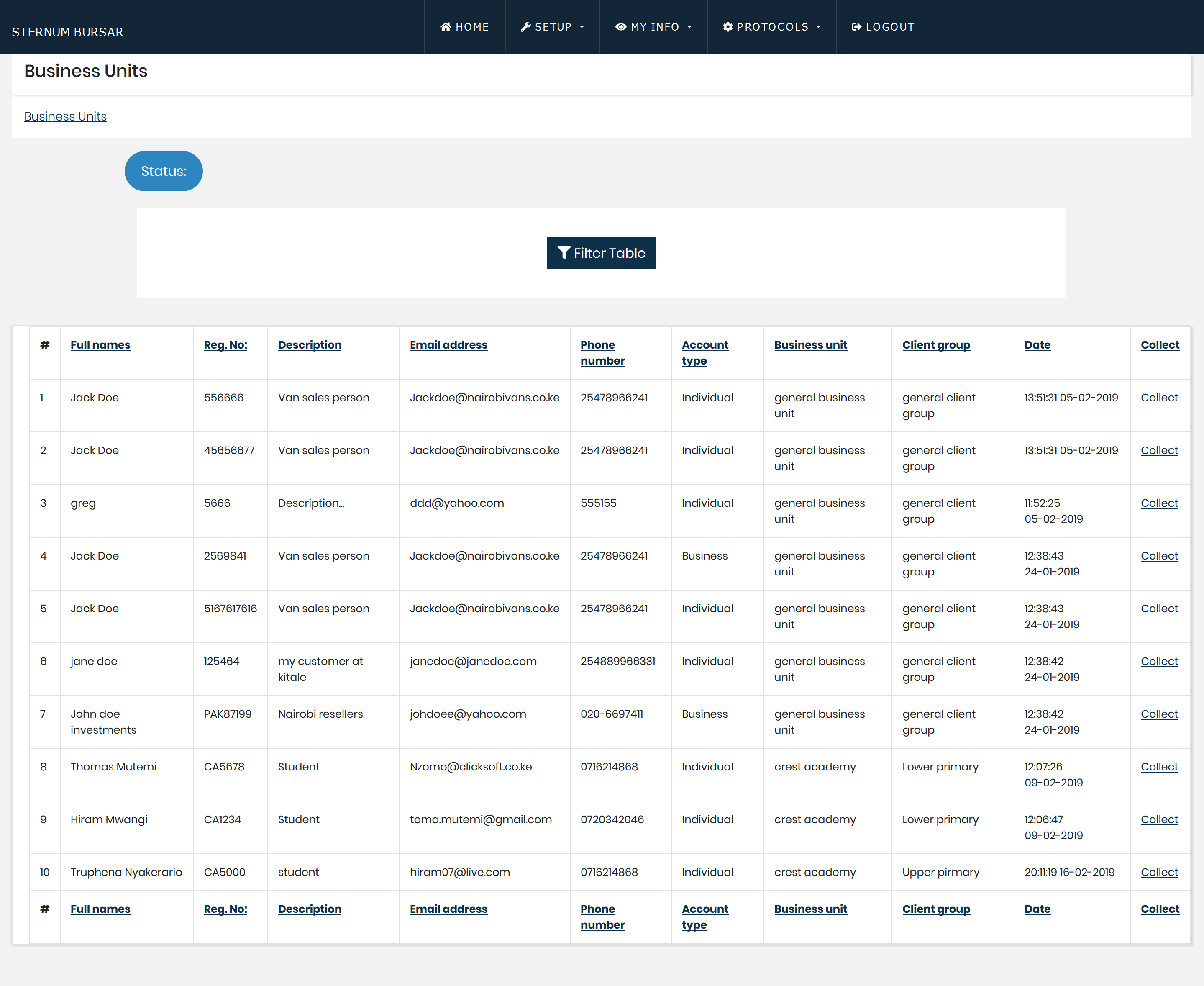Viewport: 1204px width, 986px height.
Task: Select phone number 254889966331
Action: (617, 661)
